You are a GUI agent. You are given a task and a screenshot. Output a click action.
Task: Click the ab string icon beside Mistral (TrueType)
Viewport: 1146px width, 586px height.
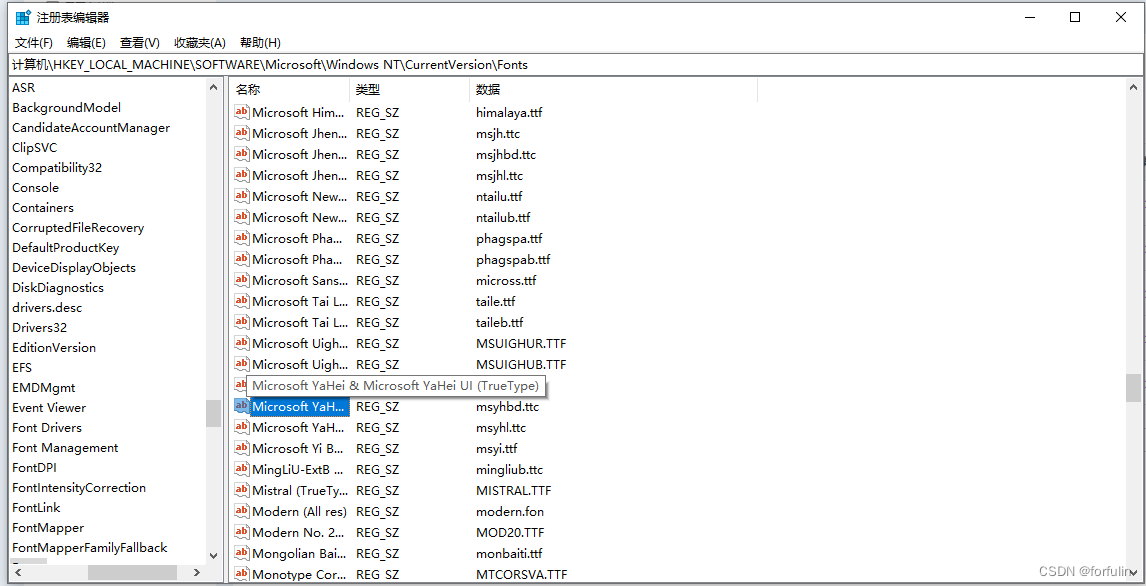pyautogui.click(x=240, y=490)
